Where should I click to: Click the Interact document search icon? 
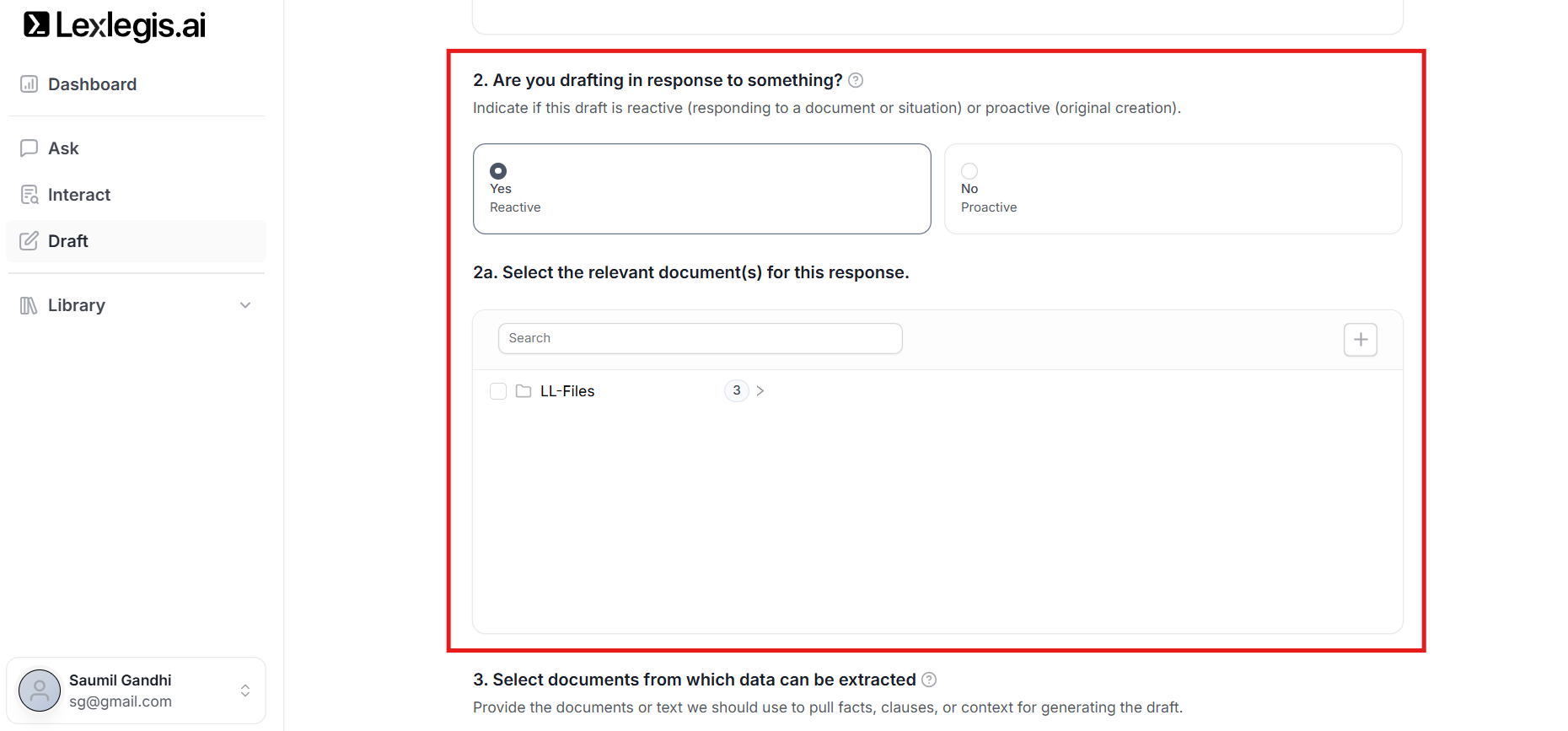(x=30, y=195)
